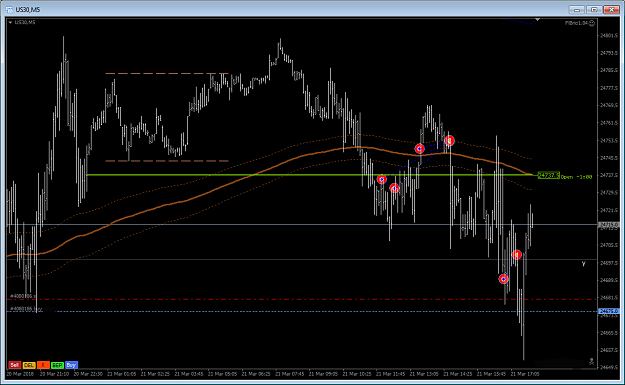This screenshot has height=385, width=625.
Task: Restore the US30,M5 chart window size
Action: tap(594, 10)
